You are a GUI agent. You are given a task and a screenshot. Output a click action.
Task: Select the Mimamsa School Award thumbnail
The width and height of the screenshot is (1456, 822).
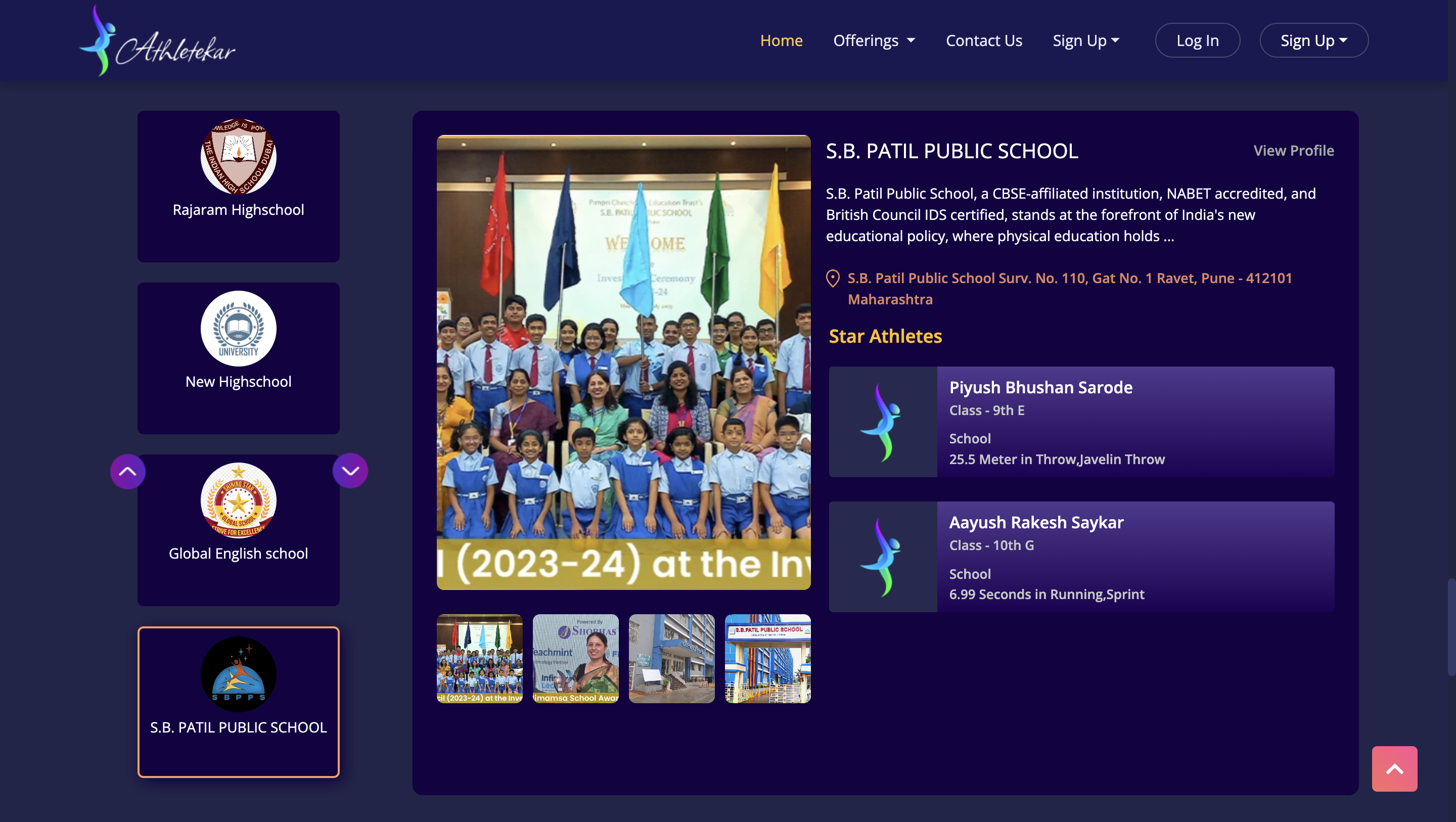click(x=575, y=659)
